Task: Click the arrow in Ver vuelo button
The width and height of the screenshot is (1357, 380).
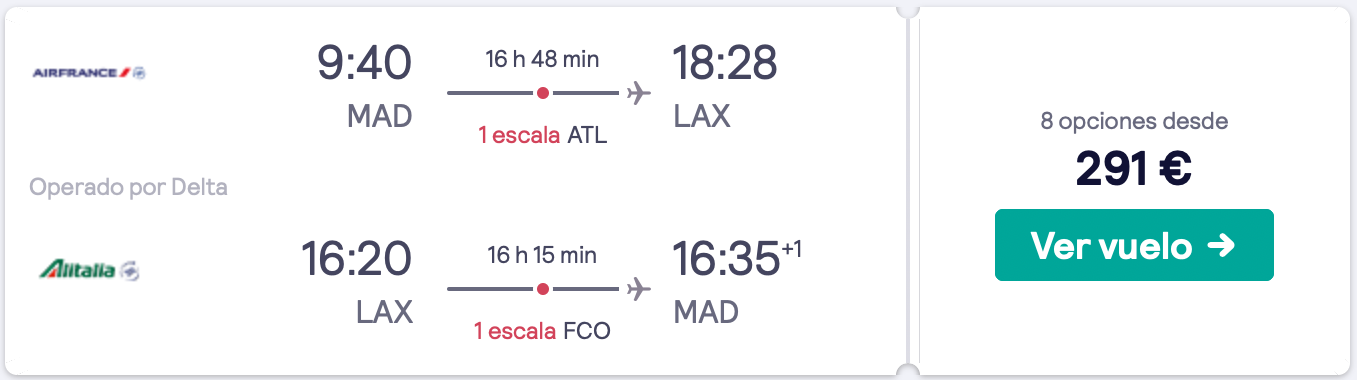Action: point(1222,246)
